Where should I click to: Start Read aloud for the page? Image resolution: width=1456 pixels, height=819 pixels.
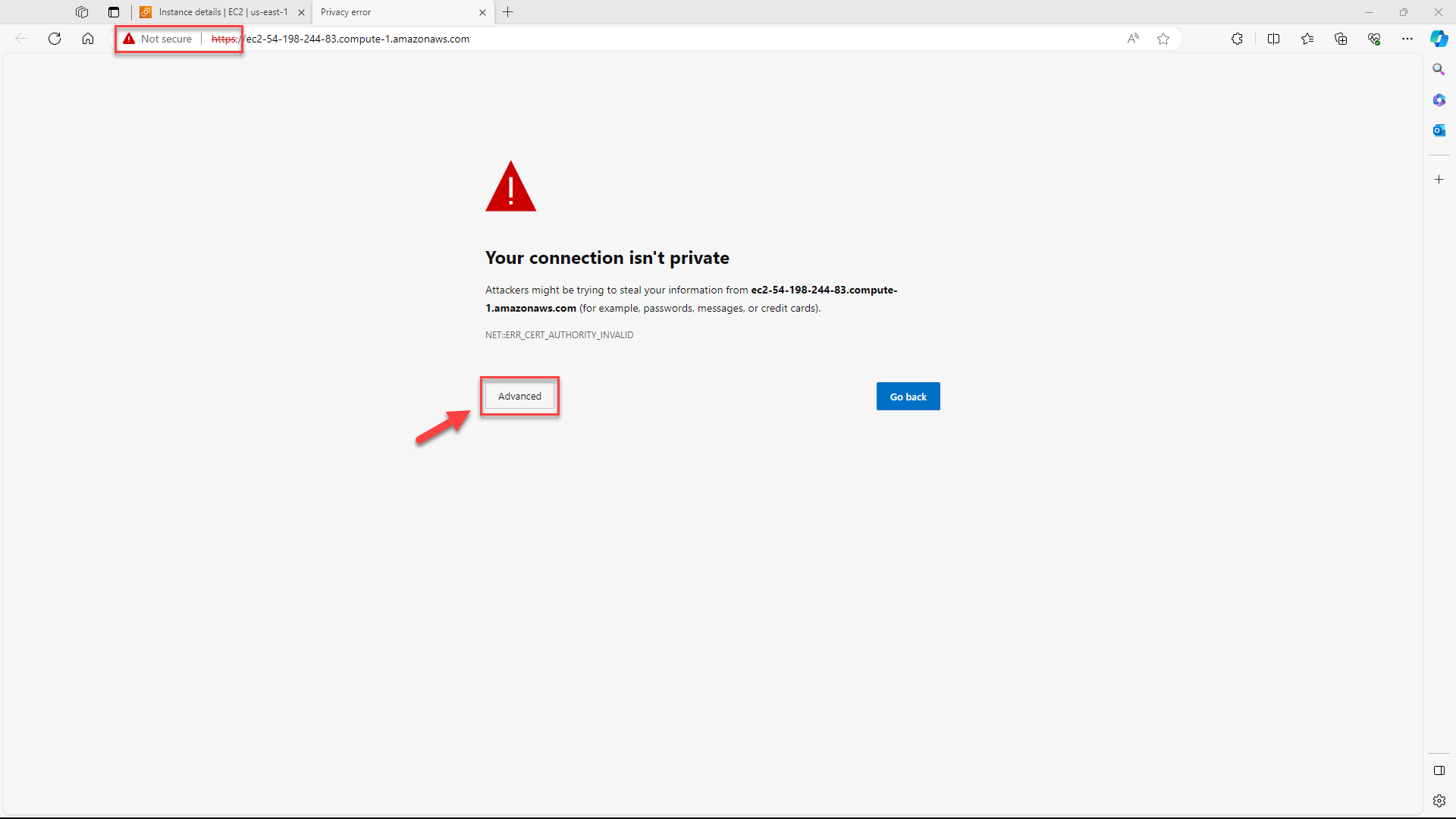click(x=1134, y=39)
